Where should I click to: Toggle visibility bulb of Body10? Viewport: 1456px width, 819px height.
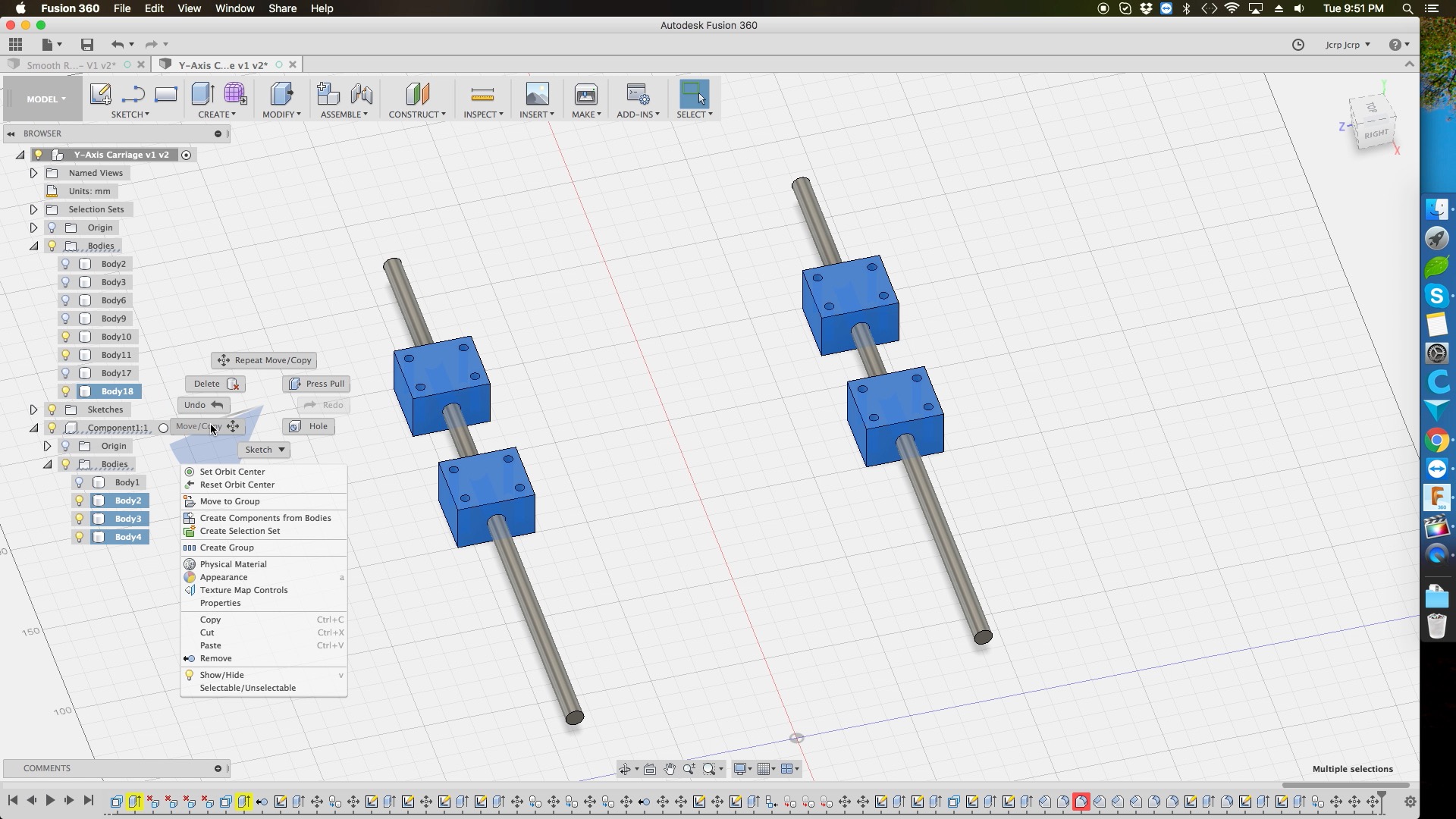pyautogui.click(x=65, y=337)
